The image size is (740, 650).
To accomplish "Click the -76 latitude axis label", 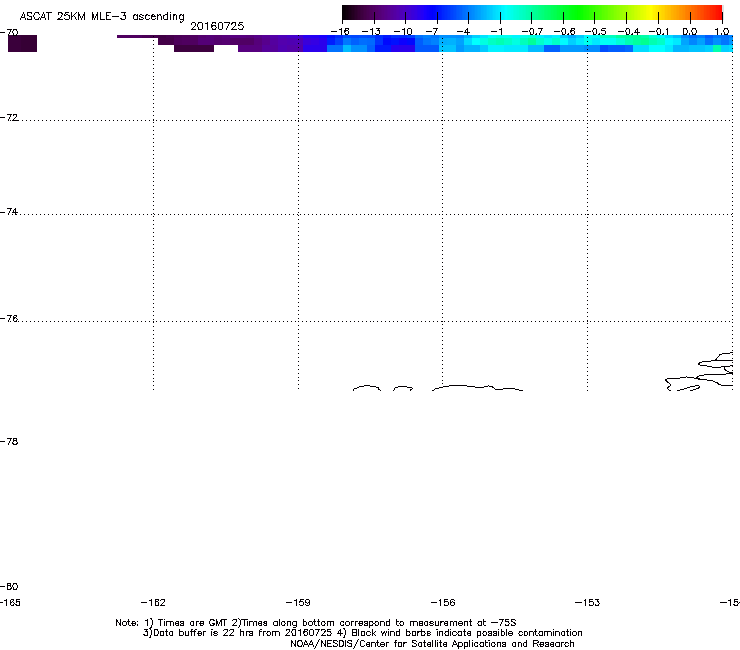I will [9, 319].
